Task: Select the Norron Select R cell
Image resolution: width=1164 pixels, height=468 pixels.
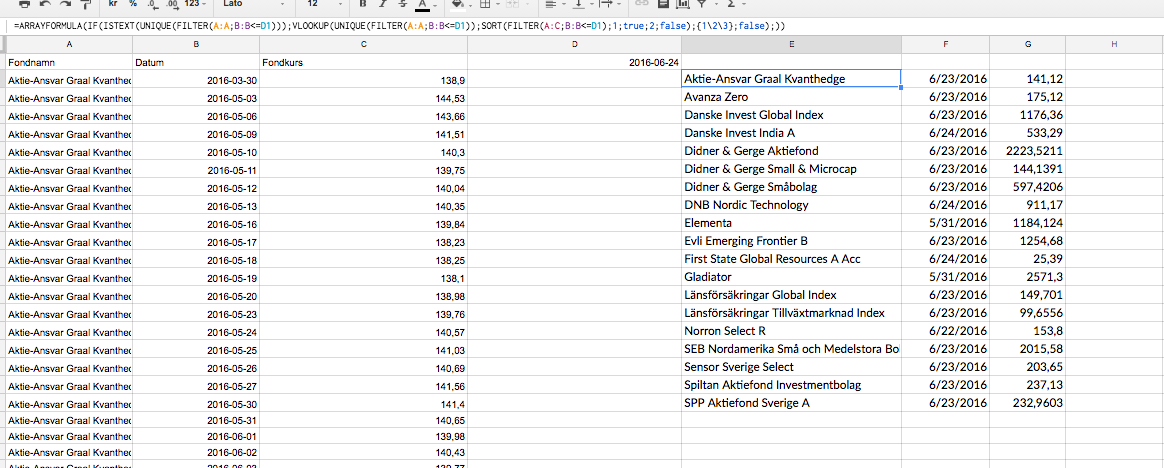Action: tap(791, 331)
